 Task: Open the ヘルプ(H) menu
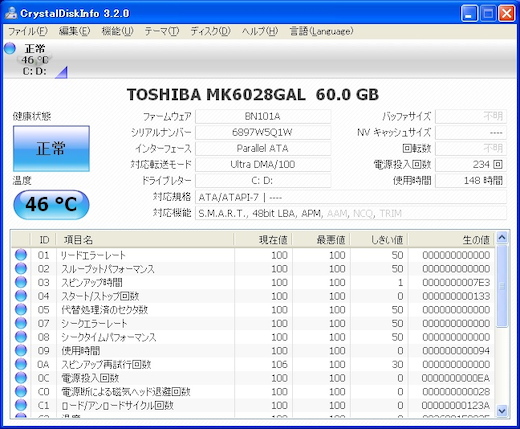[260, 31]
